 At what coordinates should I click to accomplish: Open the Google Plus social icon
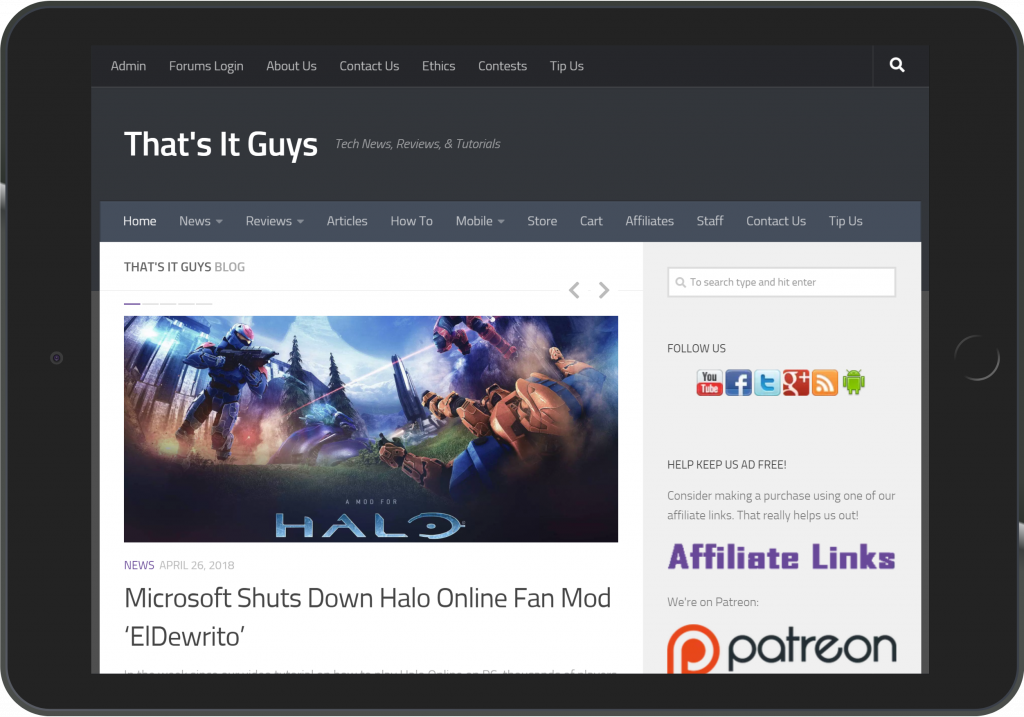click(796, 382)
